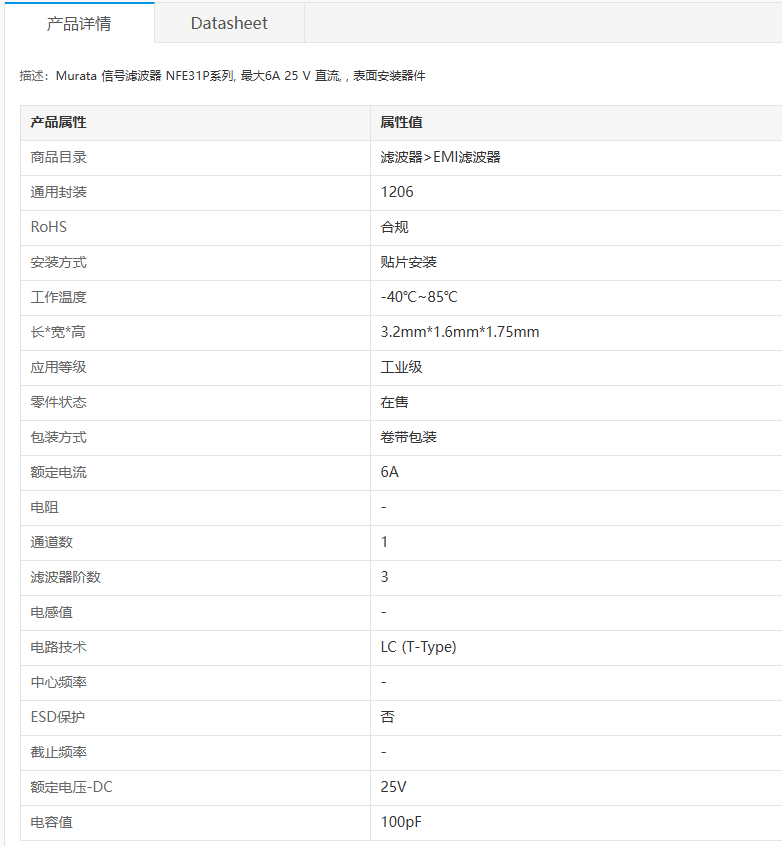Select the 卷带包装 packaging value

pyautogui.click(x=408, y=437)
